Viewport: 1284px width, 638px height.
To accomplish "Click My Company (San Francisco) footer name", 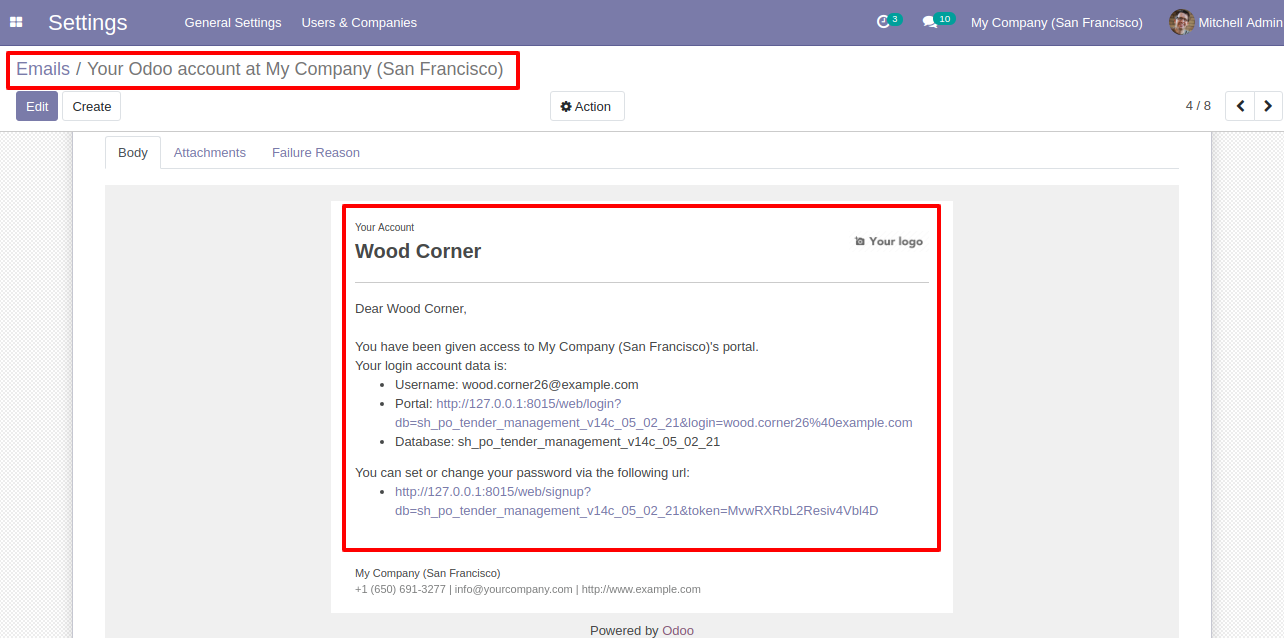I will click(x=428, y=573).
